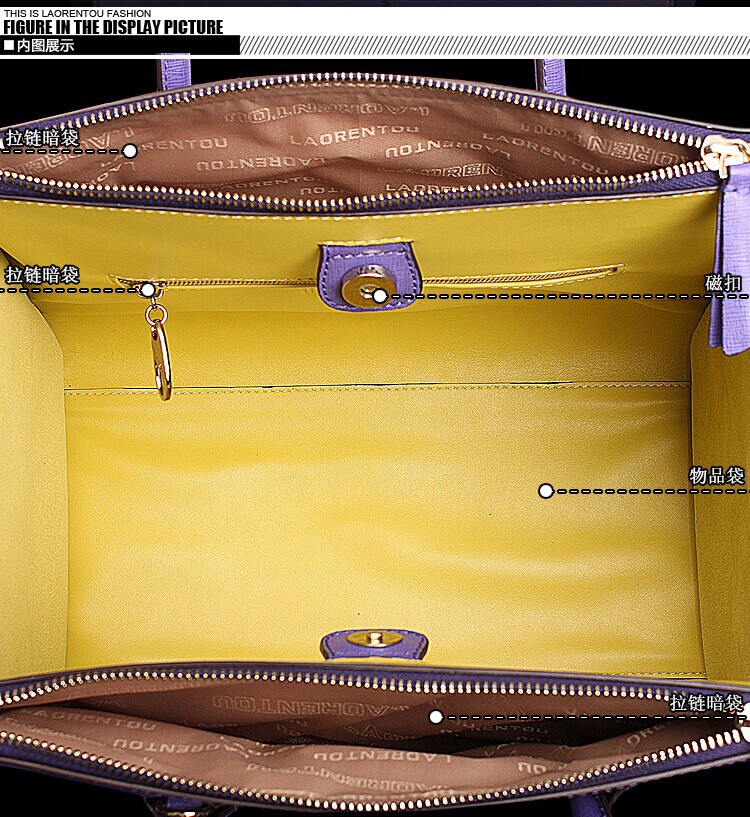Click '拉链暗袋' label next to the gold ring zipper
The image size is (750, 817).
(42, 275)
